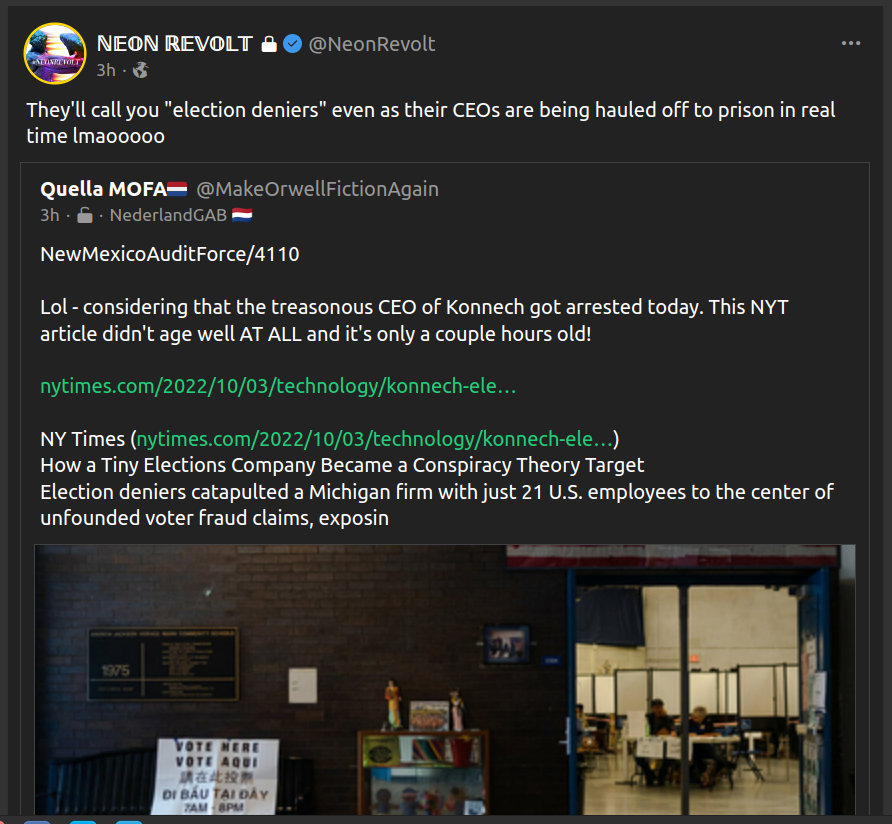Open the three-dot post options menu

pyautogui.click(x=850, y=43)
